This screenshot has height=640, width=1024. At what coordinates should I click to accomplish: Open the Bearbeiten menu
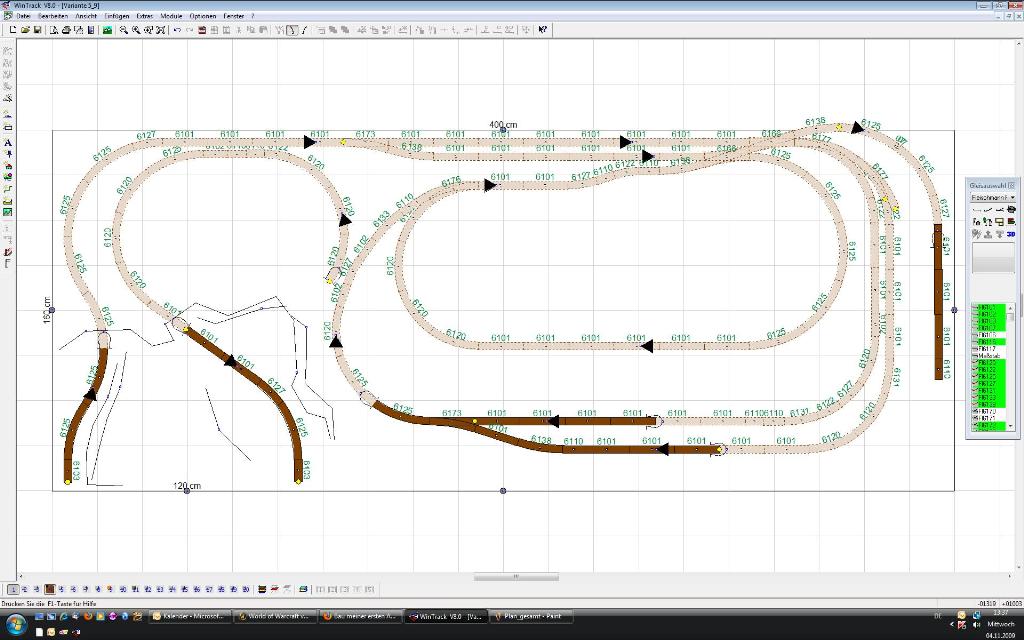tap(53, 16)
